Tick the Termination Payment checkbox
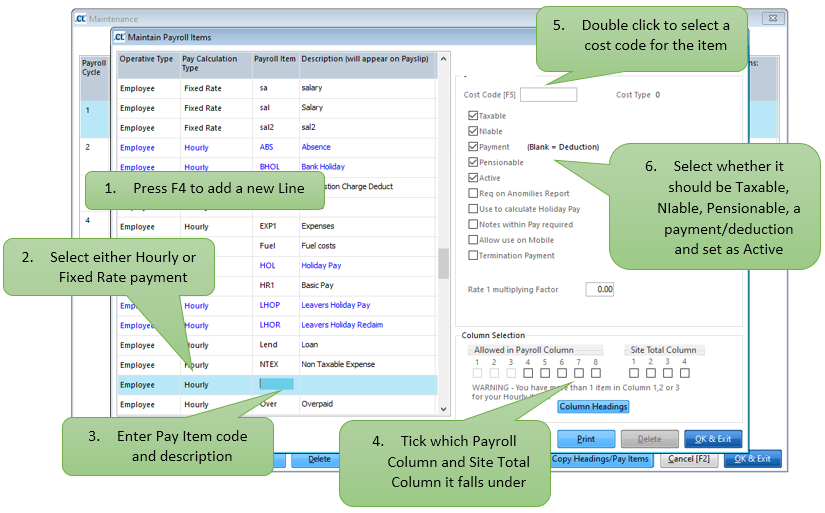 [473, 255]
